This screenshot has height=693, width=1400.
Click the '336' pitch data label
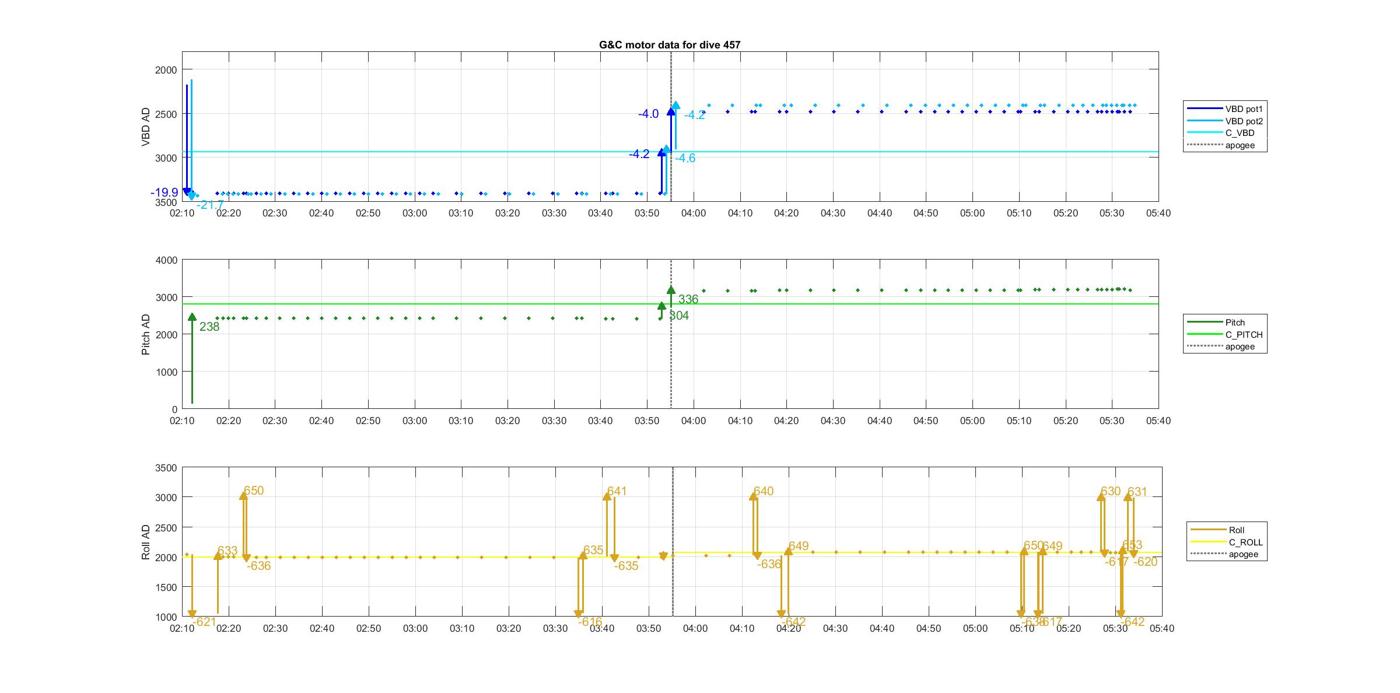[688, 300]
